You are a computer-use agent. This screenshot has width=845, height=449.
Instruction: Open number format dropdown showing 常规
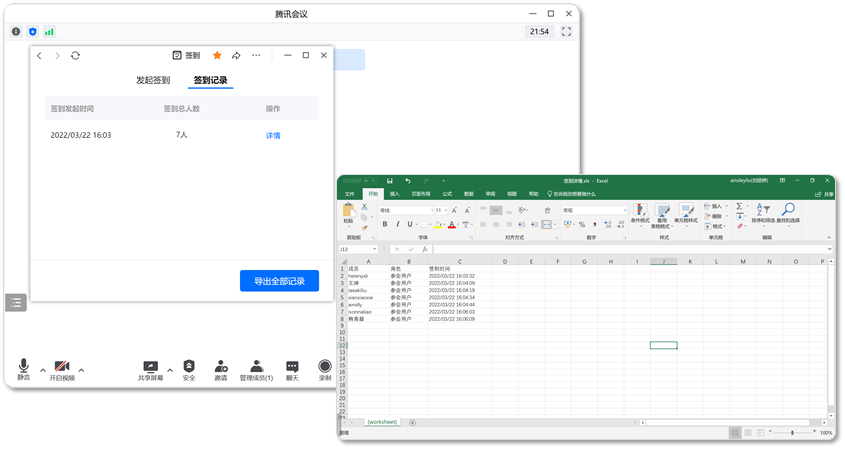point(625,210)
